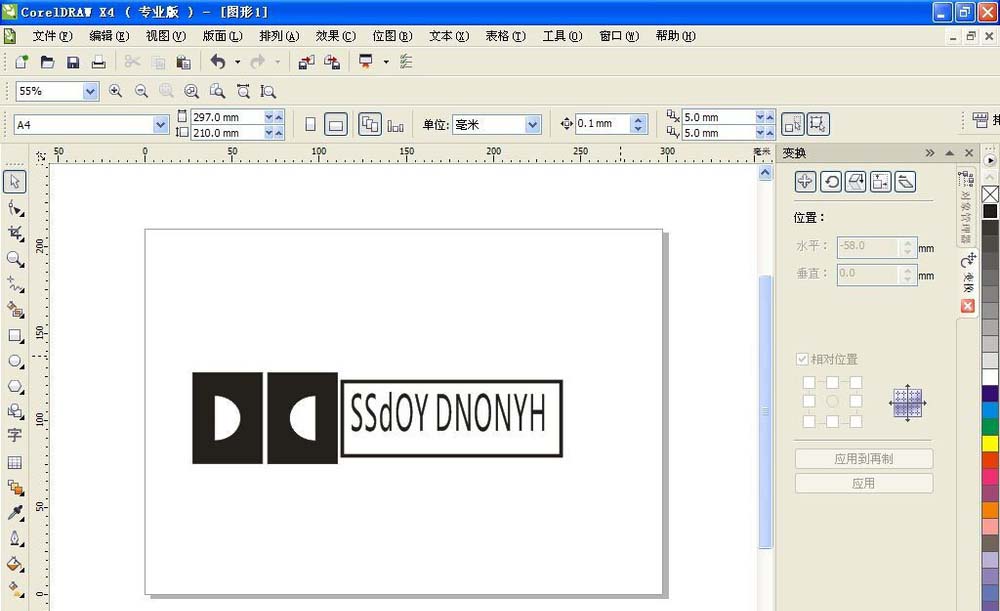Screen dimensions: 1000x611
Task: Select the Pick tool
Action: click(x=14, y=181)
